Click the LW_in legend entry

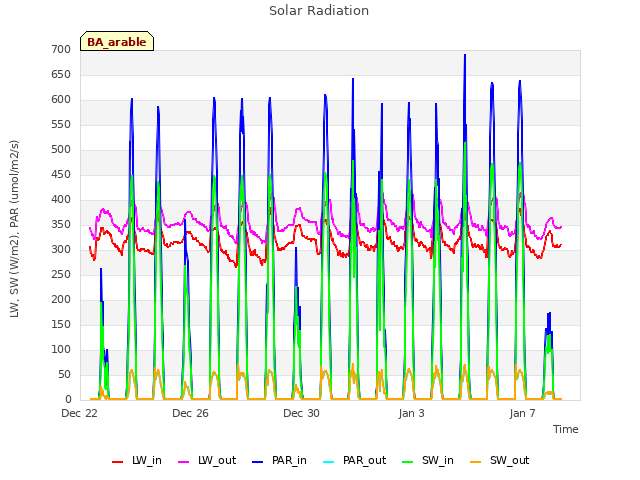137,461
